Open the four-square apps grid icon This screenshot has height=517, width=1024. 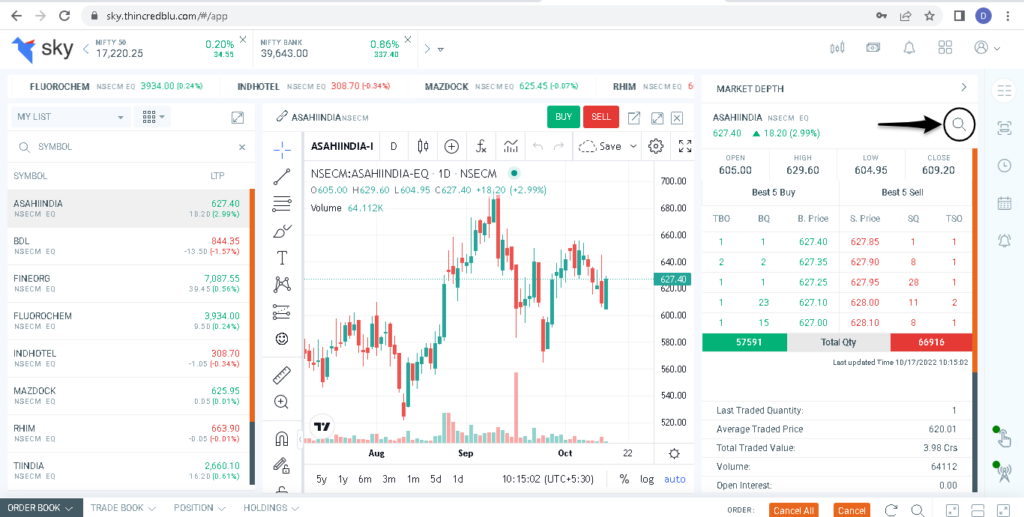tap(945, 48)
